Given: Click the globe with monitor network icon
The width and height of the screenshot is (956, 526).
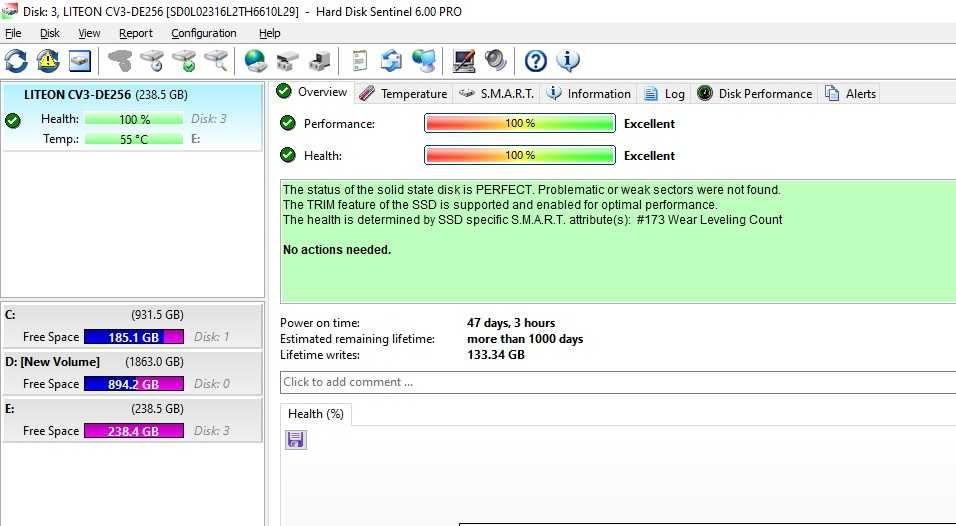Looking at the screenshot, I should click(x=424, y=61).
